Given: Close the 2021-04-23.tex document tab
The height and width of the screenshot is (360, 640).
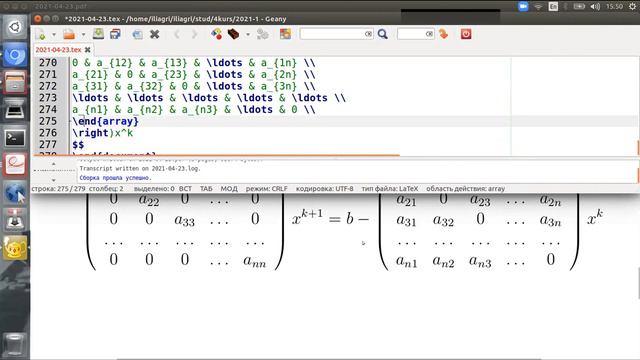Looking at the screenshot, I should coord(87,50).
